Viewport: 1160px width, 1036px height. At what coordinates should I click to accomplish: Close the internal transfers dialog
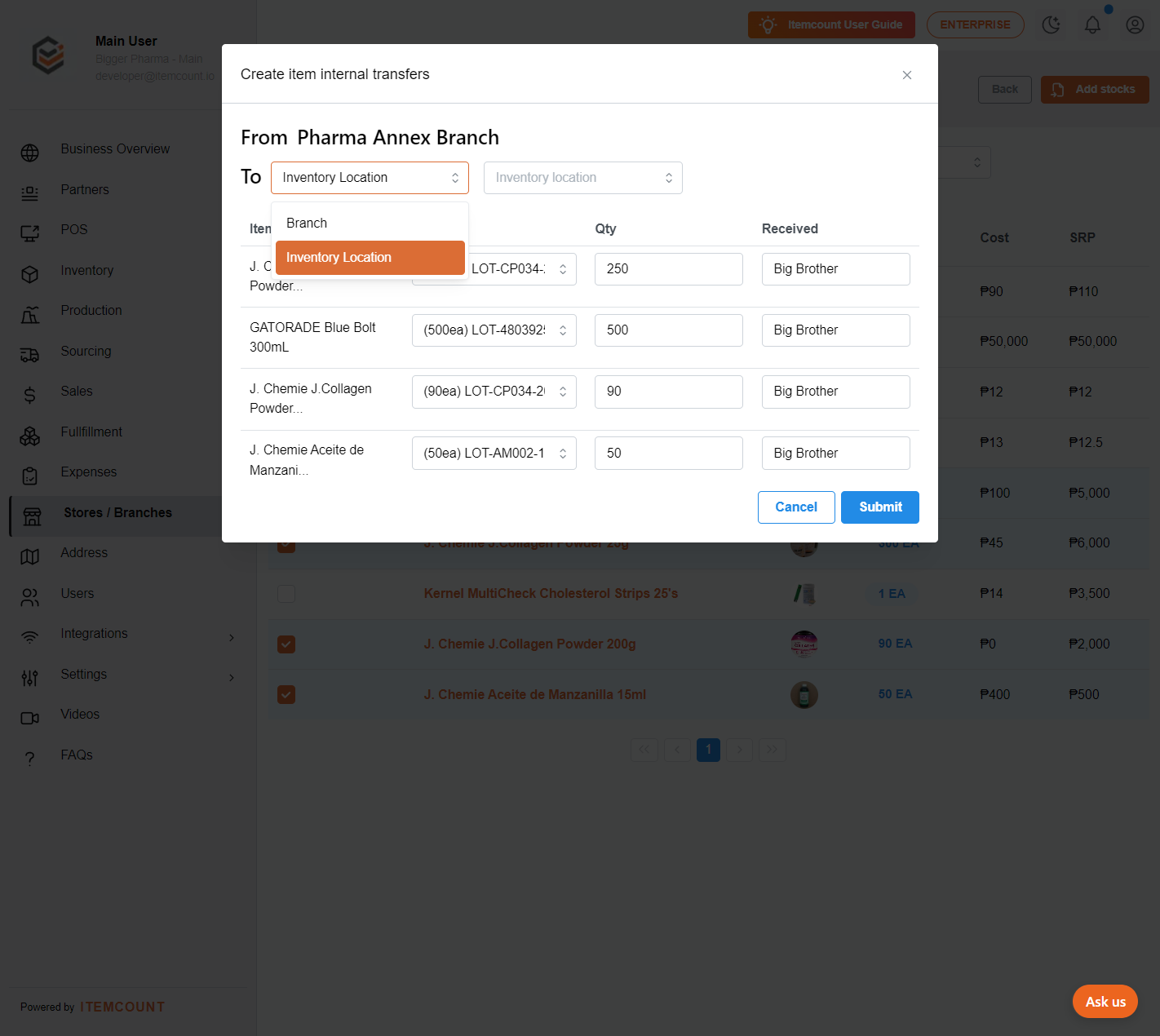click(907, 75)
